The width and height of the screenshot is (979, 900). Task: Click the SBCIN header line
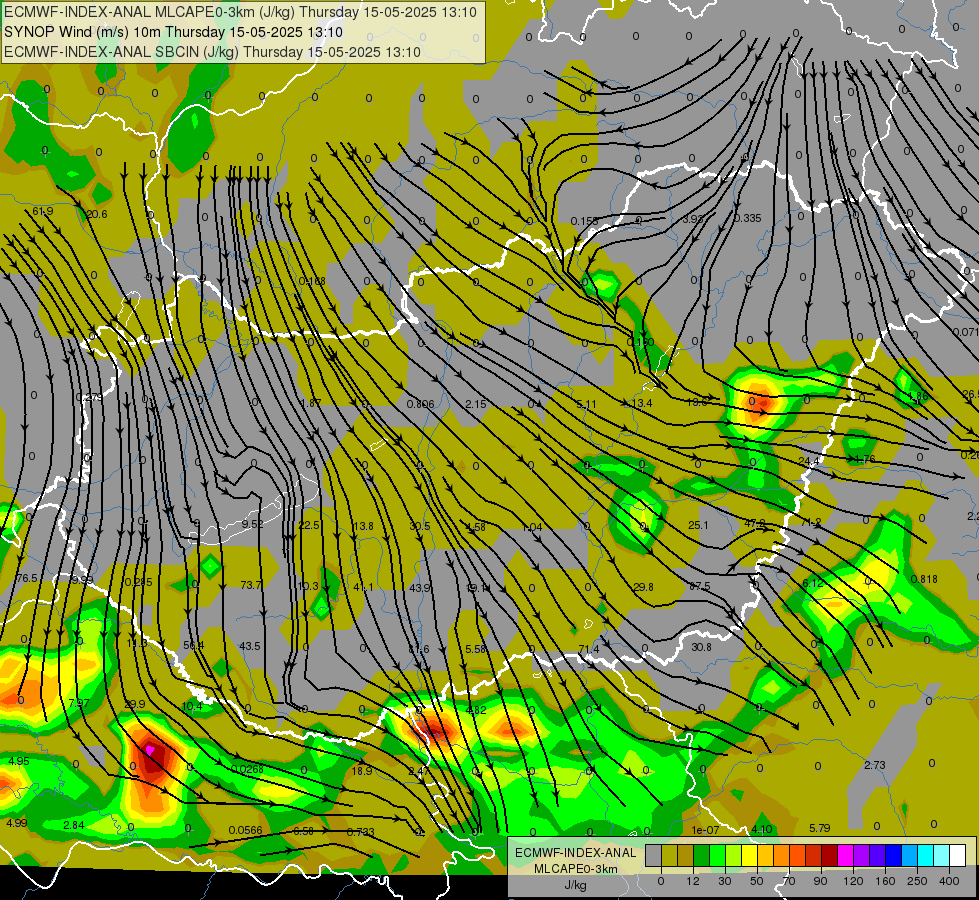click(x=212, y=52)
